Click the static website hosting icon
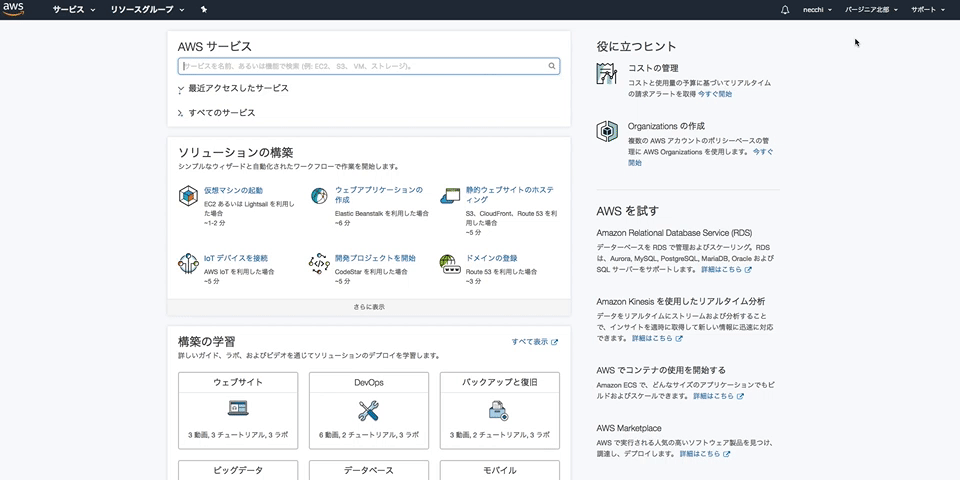The height and width of the screenshot is (480, 960). (449, 196)
